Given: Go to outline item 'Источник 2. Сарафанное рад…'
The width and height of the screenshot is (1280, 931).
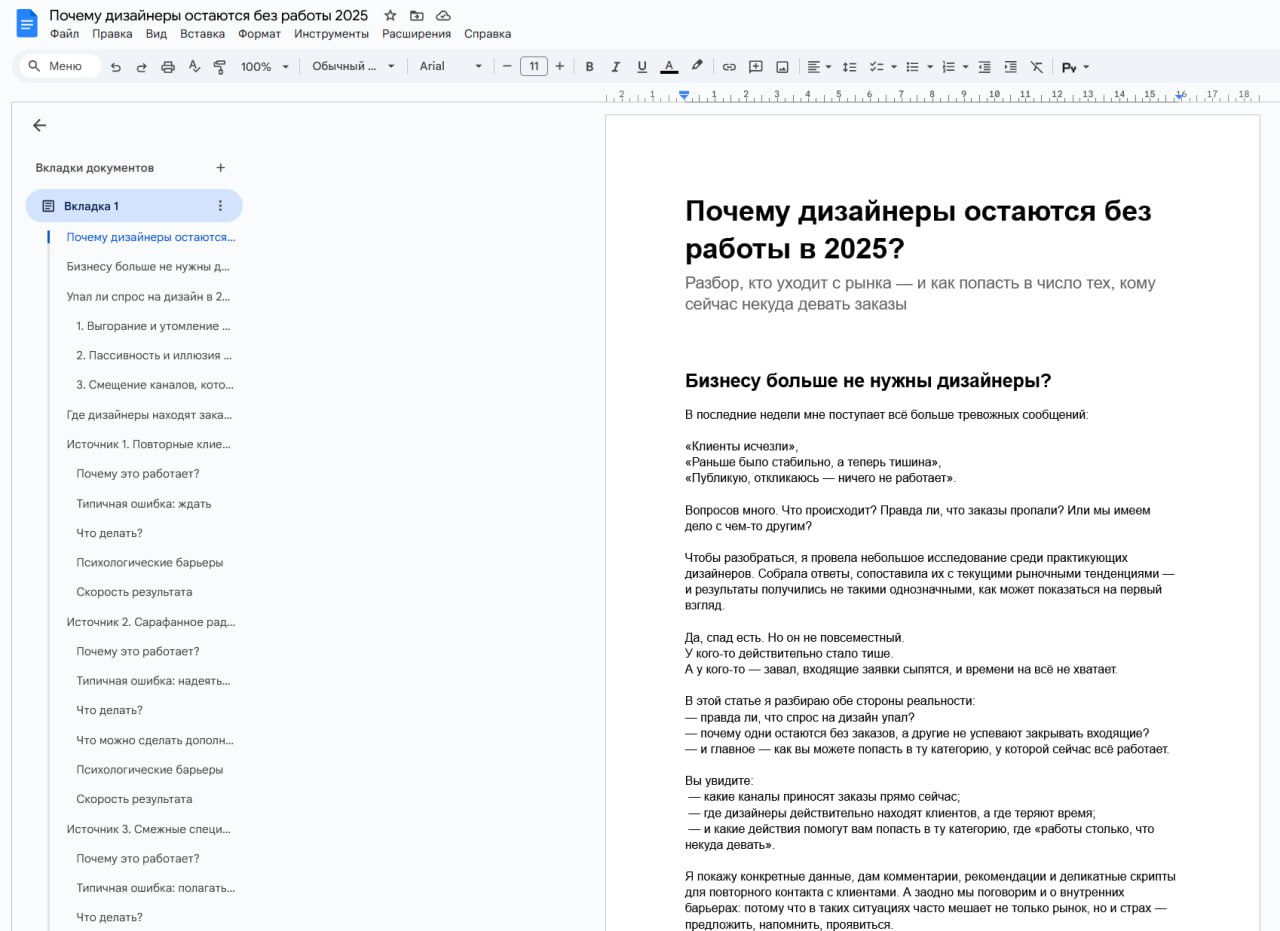Looking at the screenshot, I should point(151,622).
